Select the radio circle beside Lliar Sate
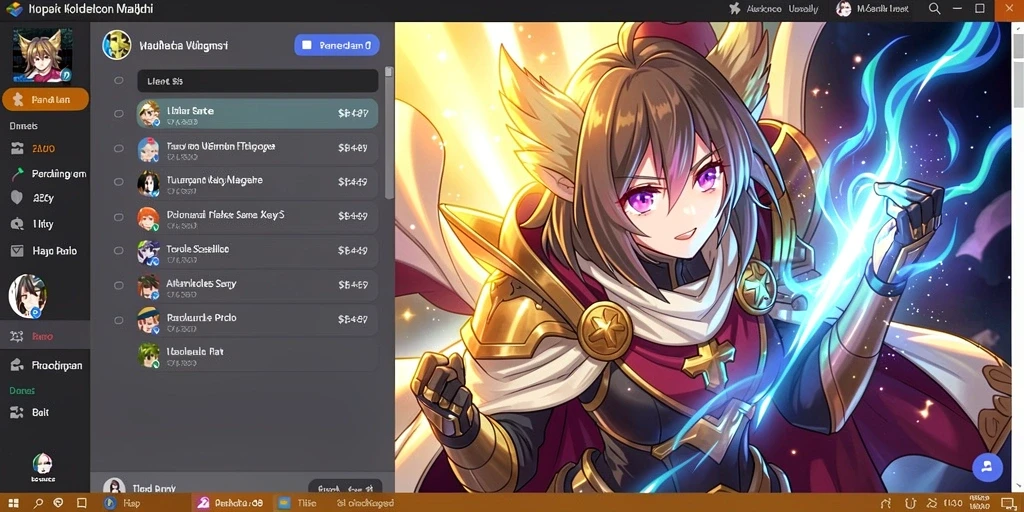Screen dimensions: 1024x512 click(118, 114)
